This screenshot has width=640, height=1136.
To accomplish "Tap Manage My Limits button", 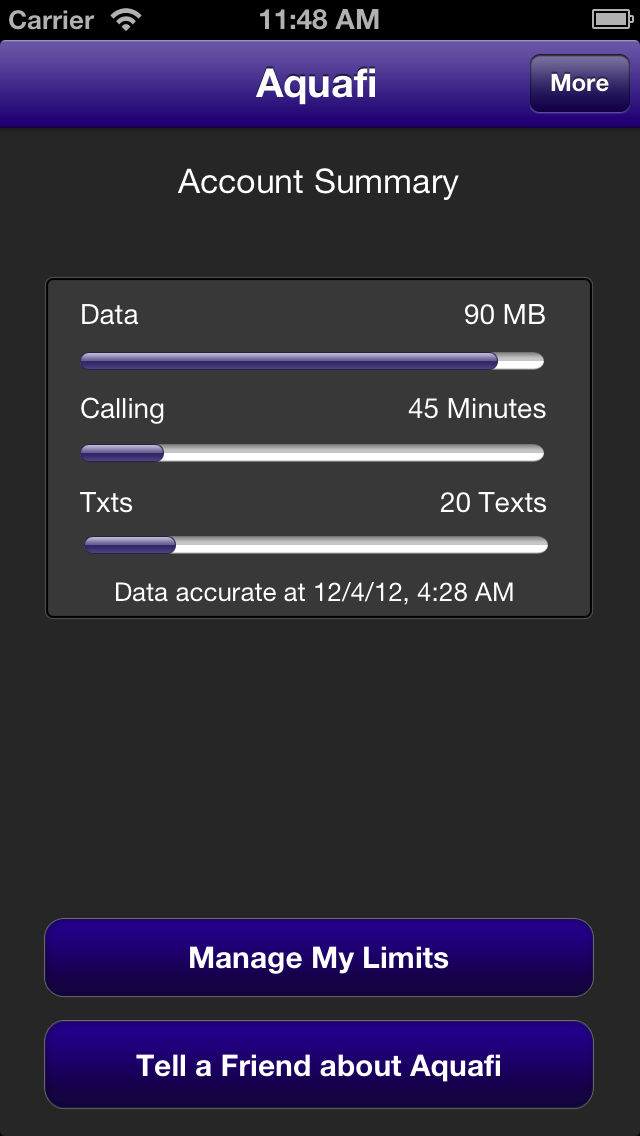I will pos(319,958).
